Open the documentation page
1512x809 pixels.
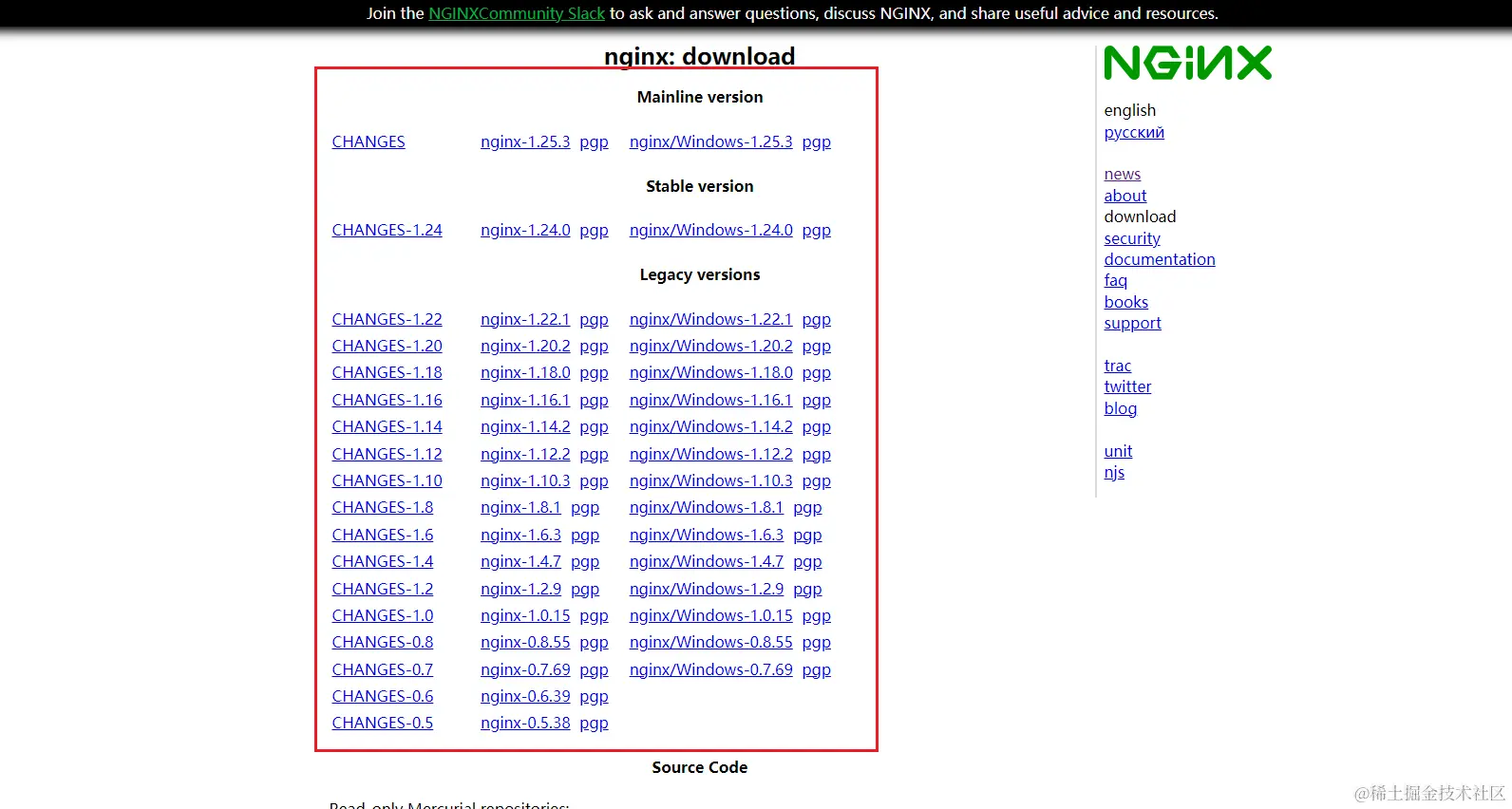tap(1160, 259)
